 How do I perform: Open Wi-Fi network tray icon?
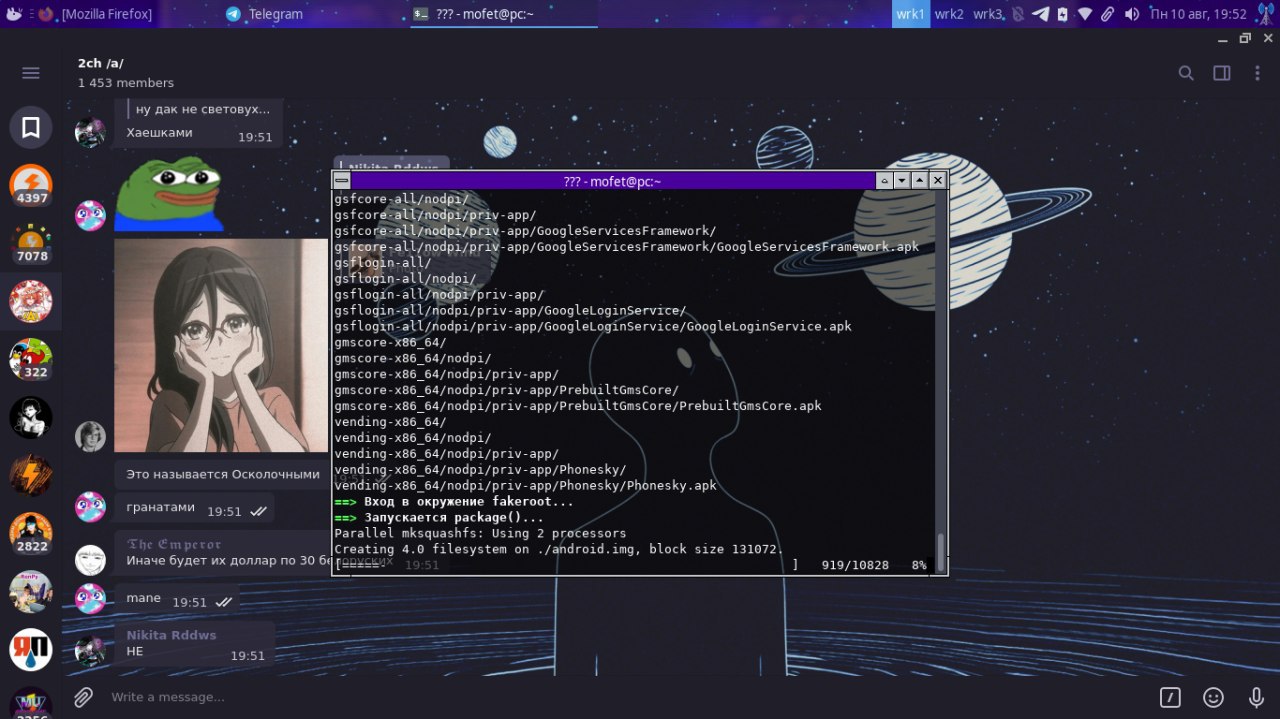click(x=1085, y=14)
